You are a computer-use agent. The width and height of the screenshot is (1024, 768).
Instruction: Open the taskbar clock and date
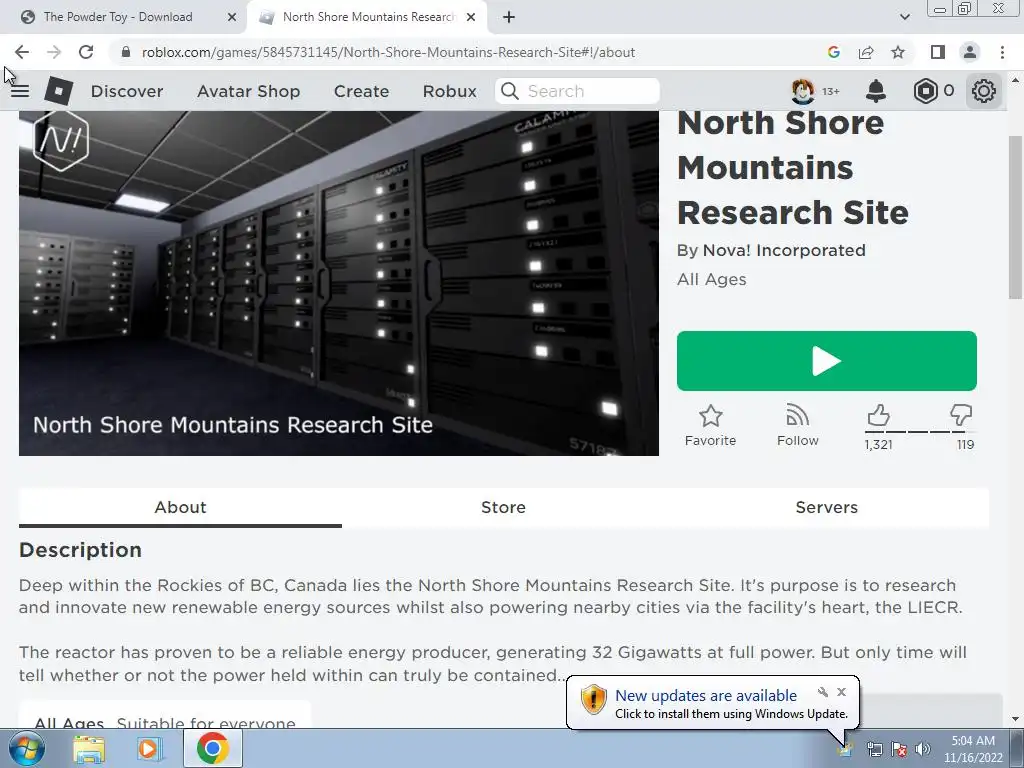973,749
